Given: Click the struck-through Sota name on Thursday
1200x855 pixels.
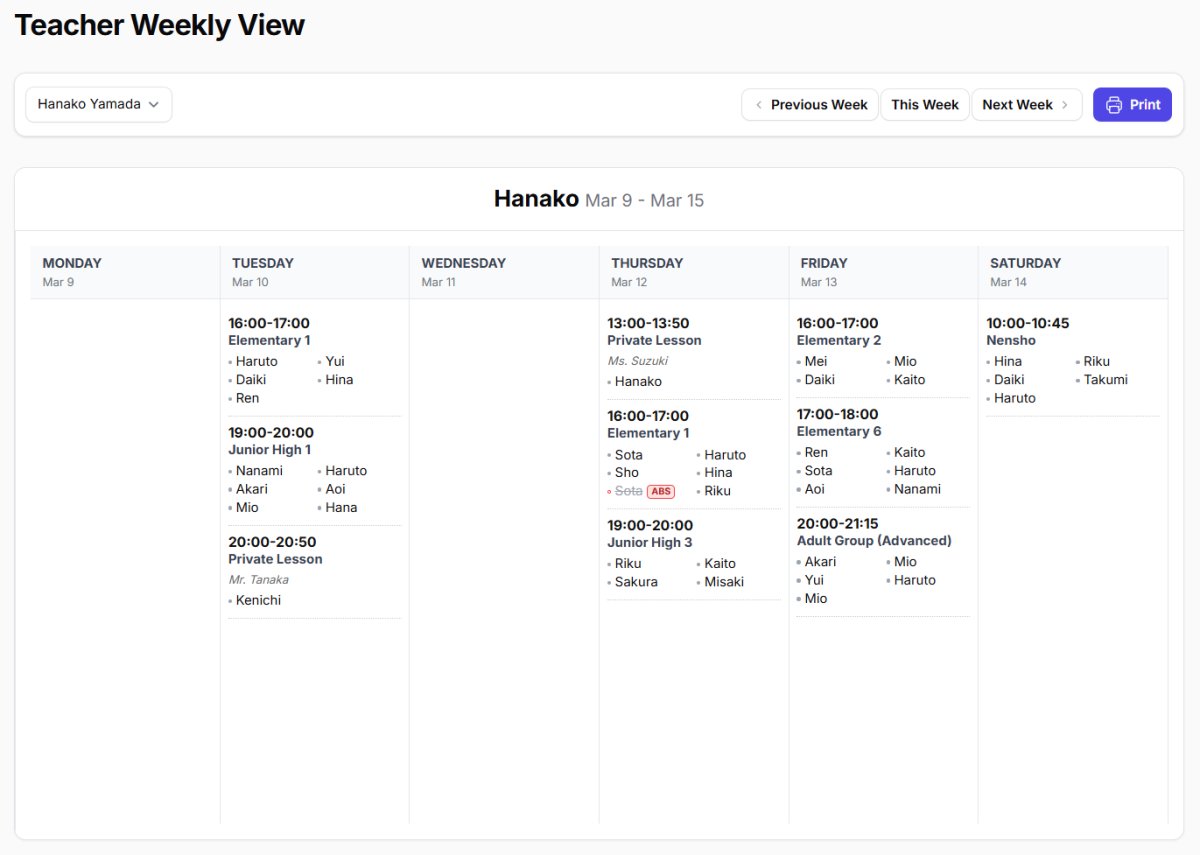Looking at the screenshot, I should (629, 491).
